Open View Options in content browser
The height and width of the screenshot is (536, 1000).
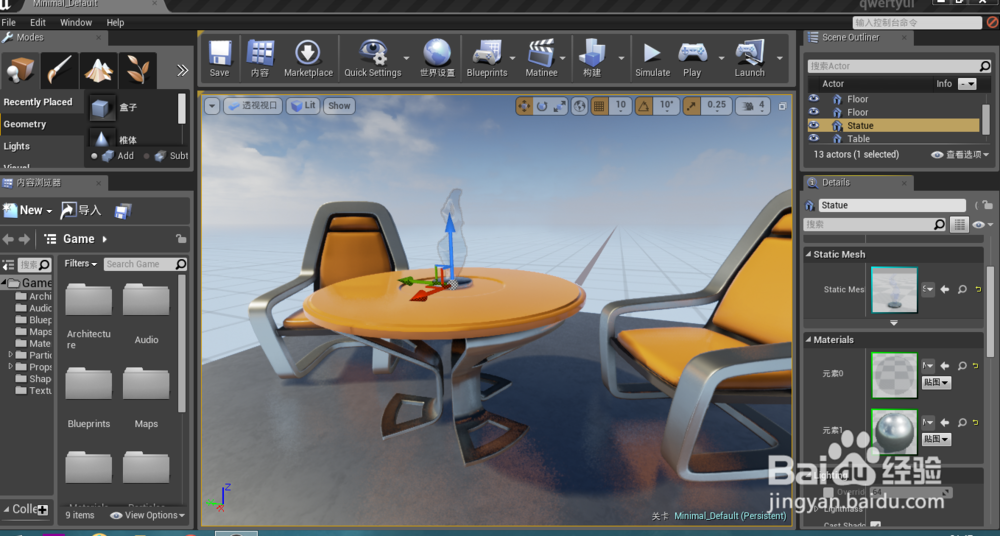[x=148, y=515]
